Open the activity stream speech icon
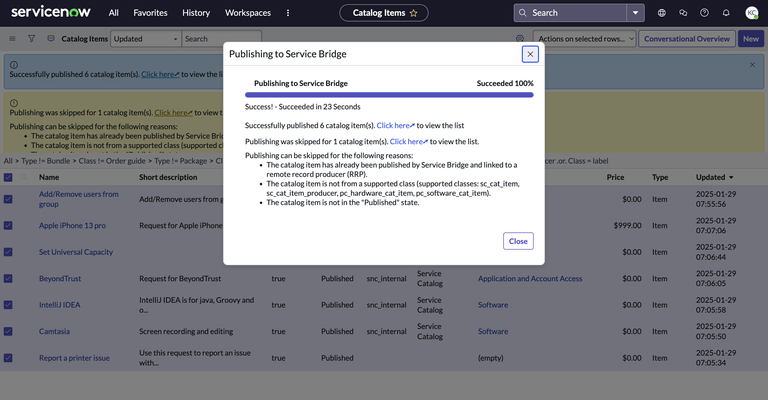This screenshot has width=768, height=400. (x=50, y=39)
